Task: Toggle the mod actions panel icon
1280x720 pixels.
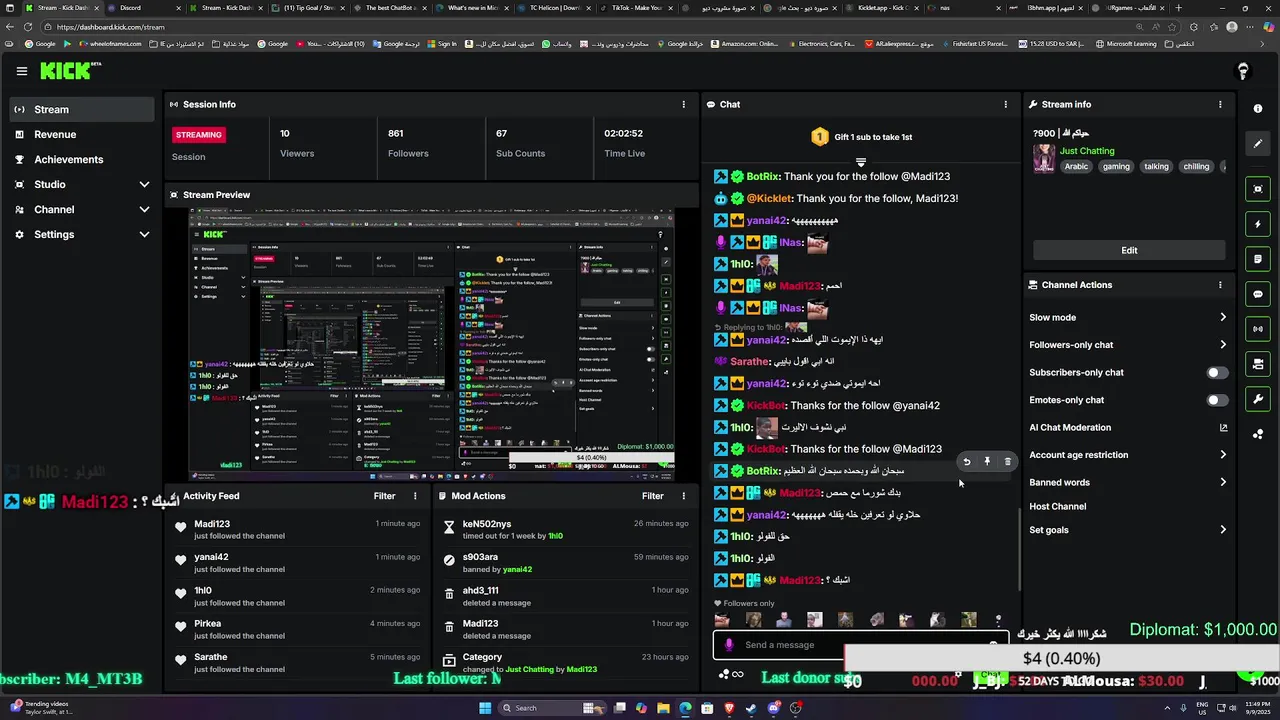Action: pos(1258,364)
